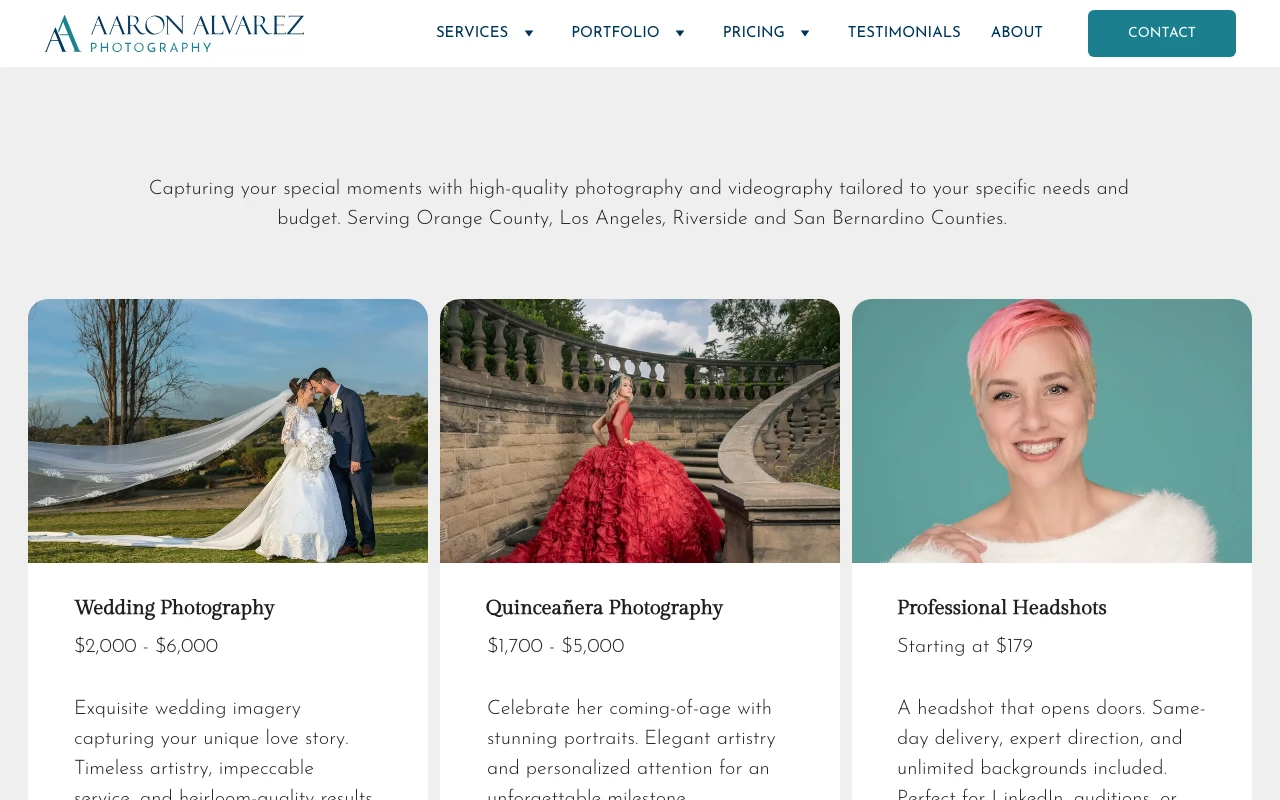Screen dimensions: 1280x800
Task: Open the quinceañera red dress photo
Action: tap(640, 431)
